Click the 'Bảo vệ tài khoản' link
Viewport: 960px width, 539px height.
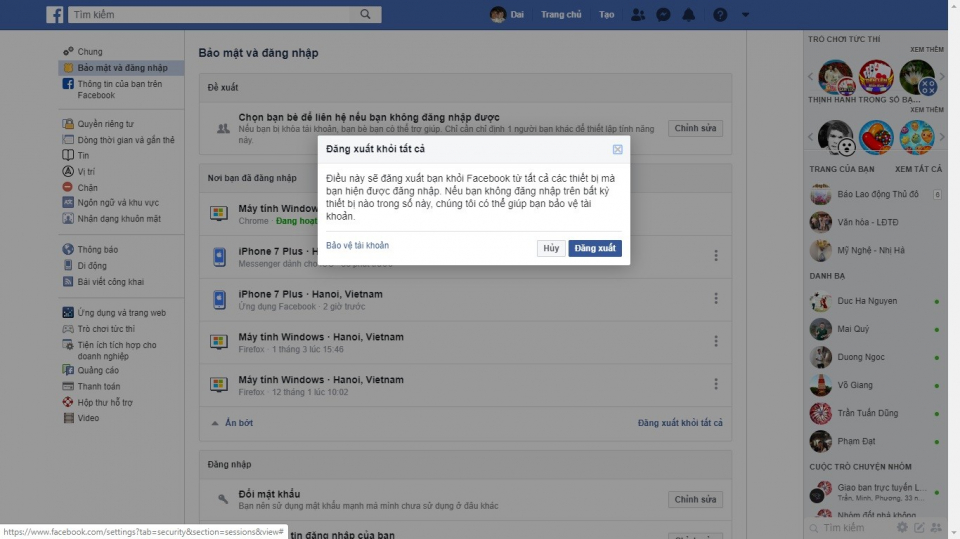coord(357,245)
